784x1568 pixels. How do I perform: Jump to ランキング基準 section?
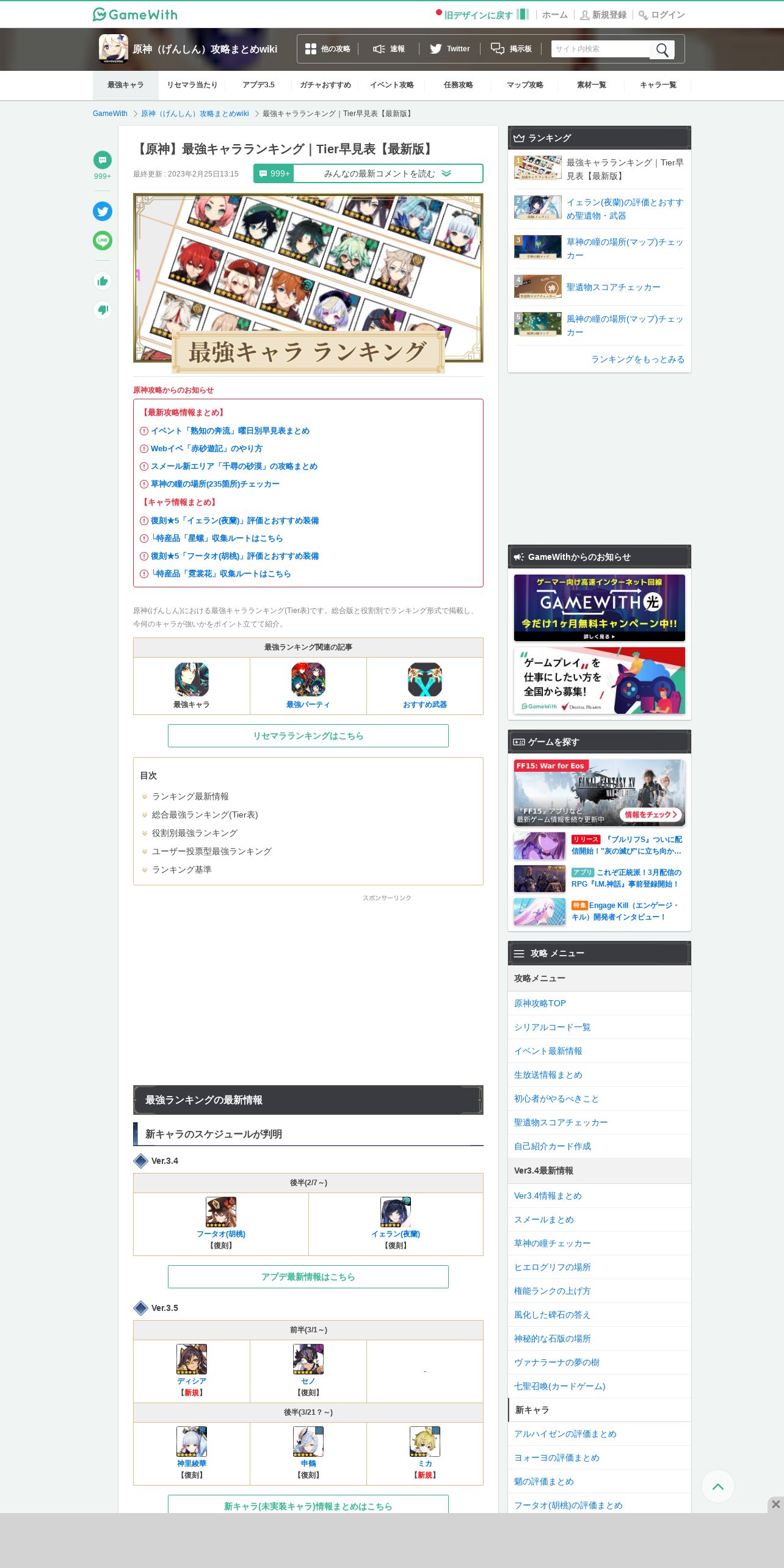[182, 869]
